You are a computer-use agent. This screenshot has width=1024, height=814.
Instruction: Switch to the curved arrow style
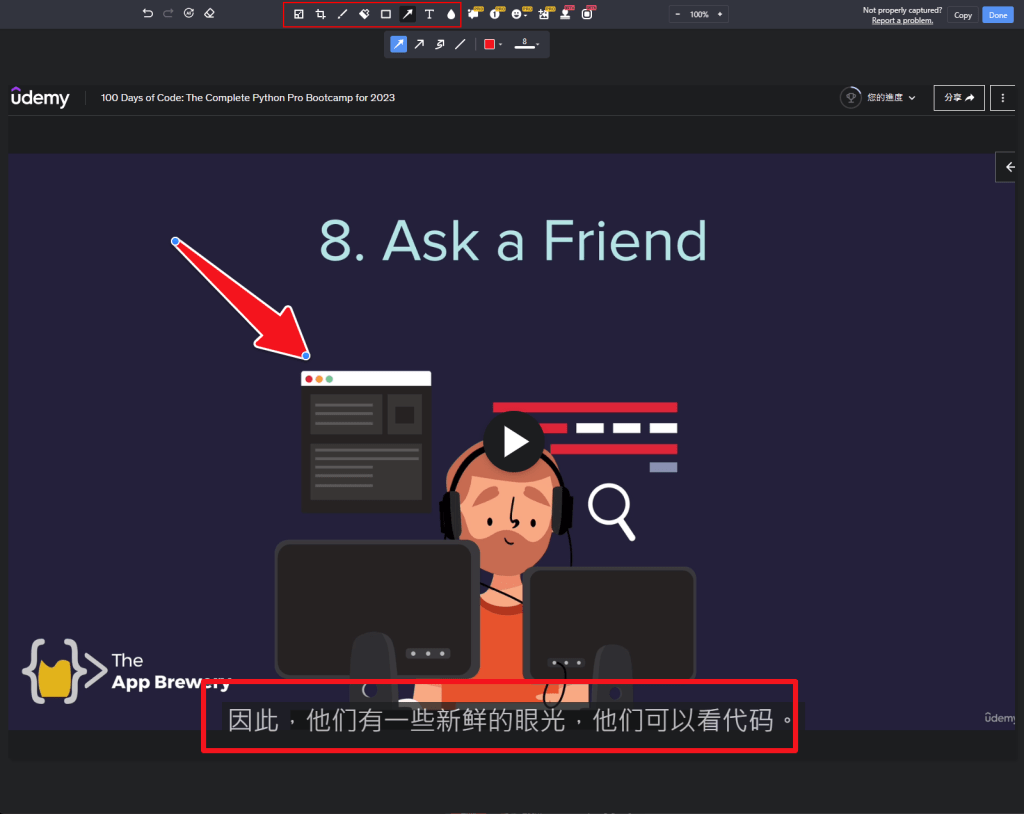440,44
